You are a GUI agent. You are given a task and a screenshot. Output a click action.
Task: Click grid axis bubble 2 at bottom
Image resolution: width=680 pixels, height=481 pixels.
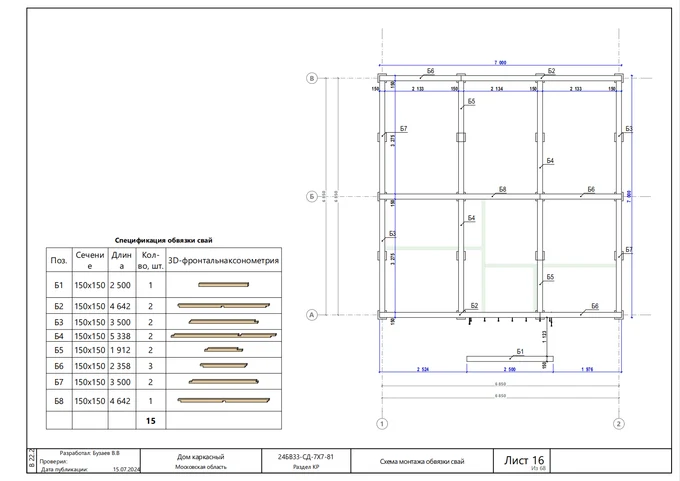619,424
